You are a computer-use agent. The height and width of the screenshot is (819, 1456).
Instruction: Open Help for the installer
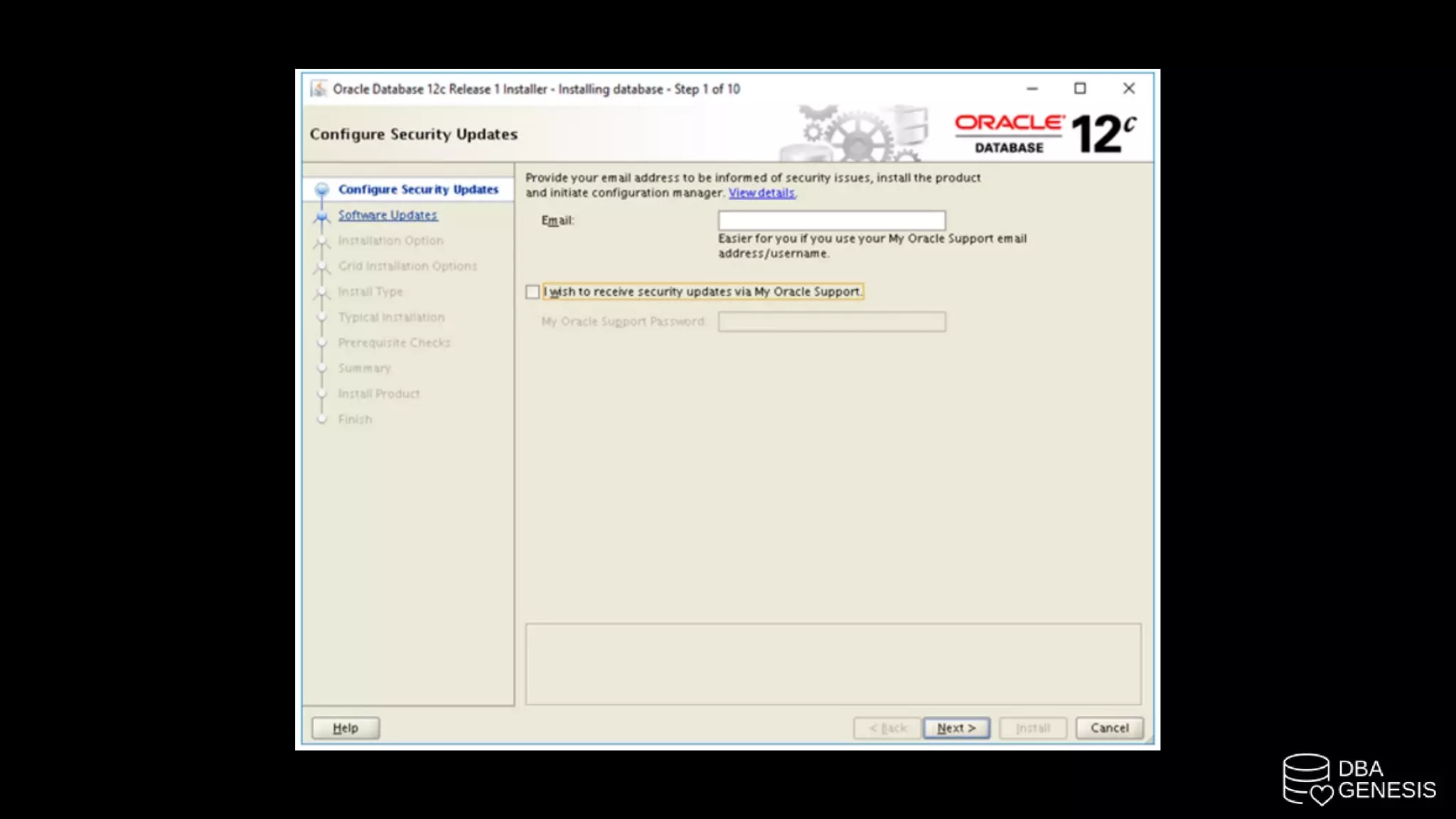coord(346,728)
